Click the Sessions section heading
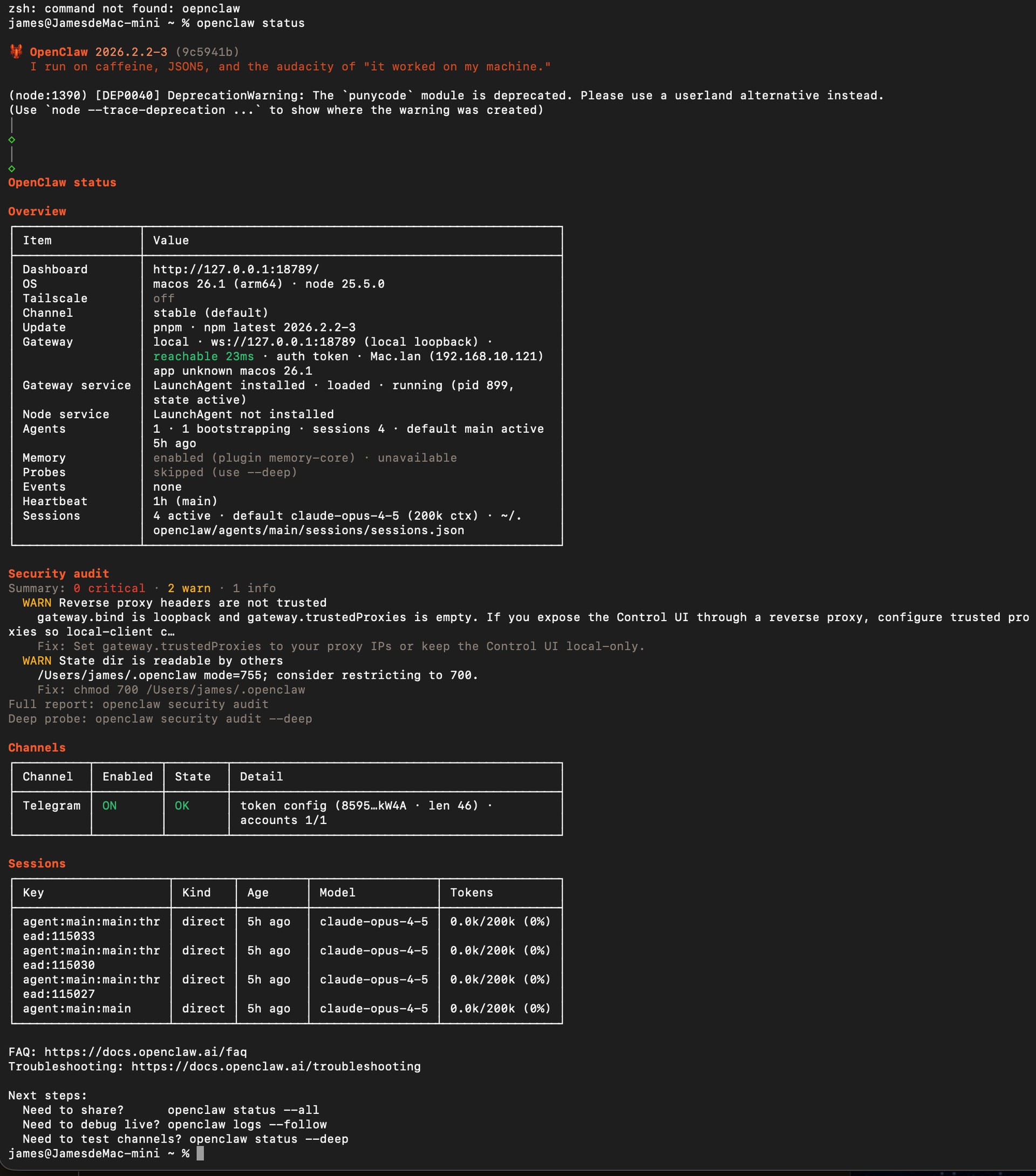The image size is (1036, 1176). [x=37, y=864]
